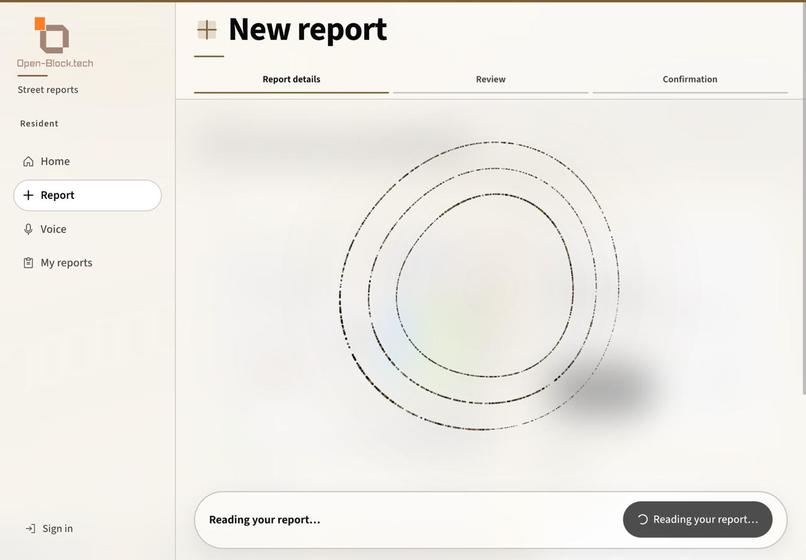806x560 pixels.
Task: Click the animated concentric rings loader
Action: (x=480, y=286)
